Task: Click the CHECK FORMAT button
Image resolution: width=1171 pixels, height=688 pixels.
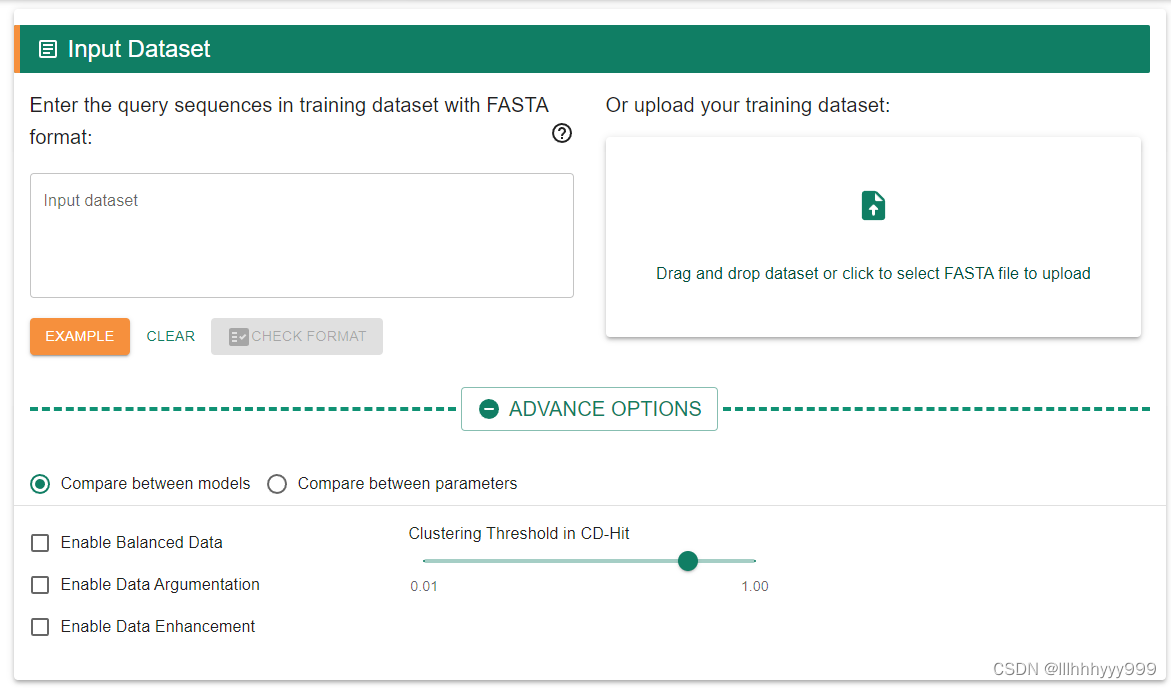Action: (x=296, y=336)
